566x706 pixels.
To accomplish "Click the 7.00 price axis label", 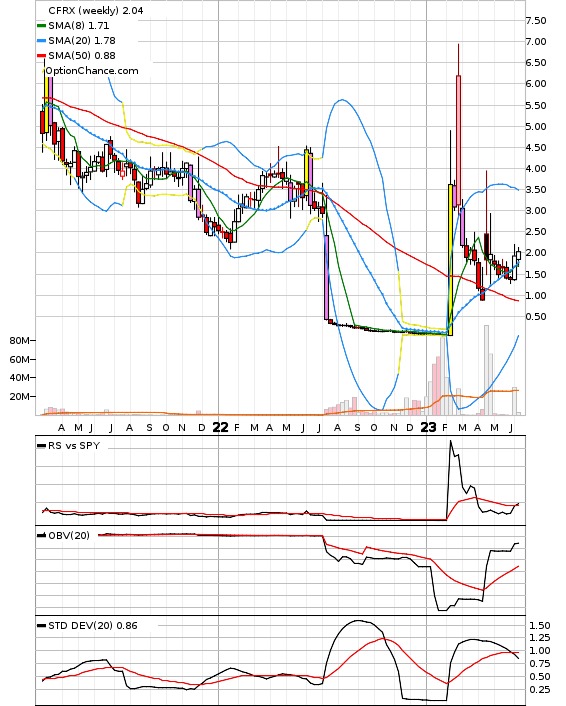I will 536,41.
